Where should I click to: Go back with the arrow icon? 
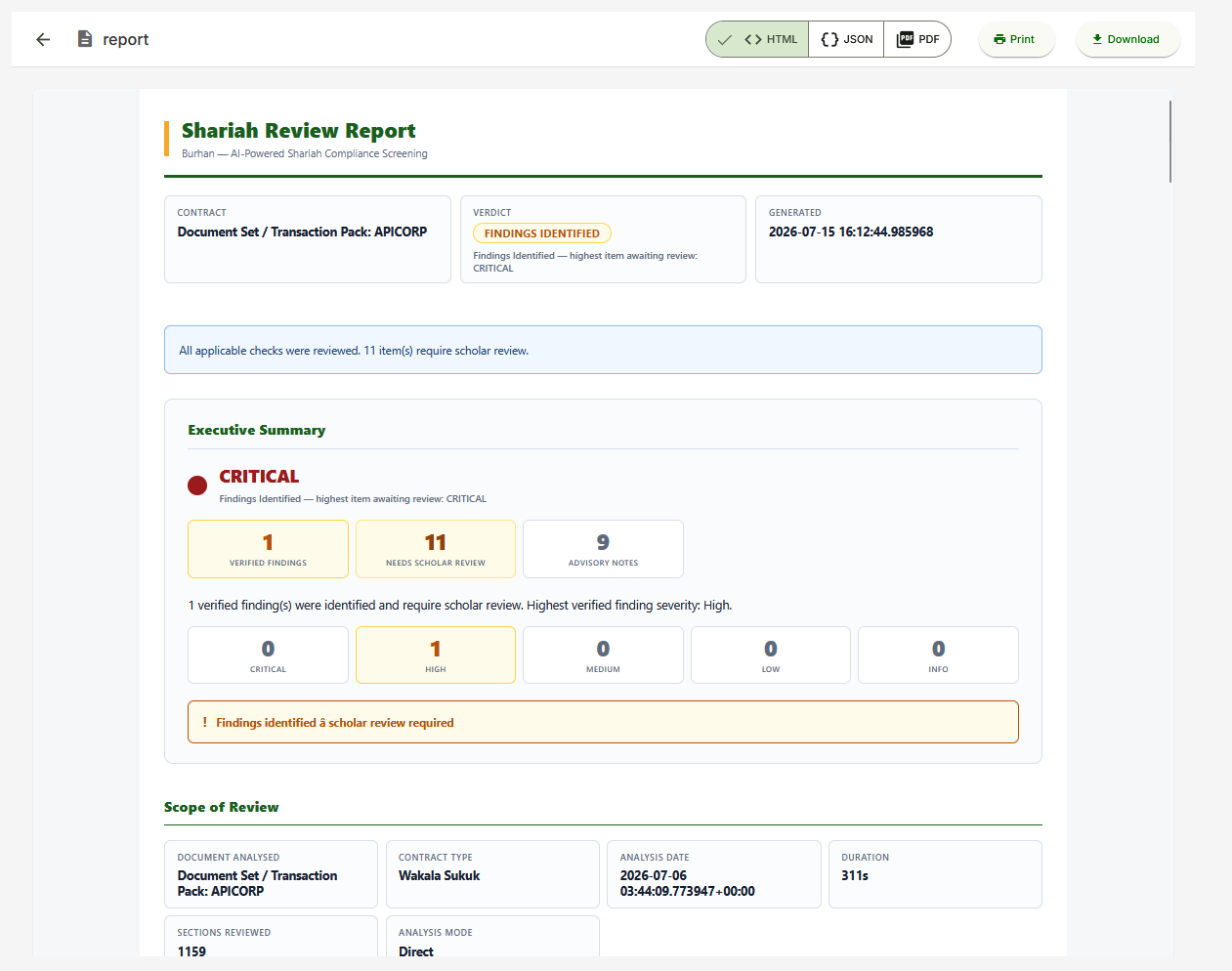[43, 39]
